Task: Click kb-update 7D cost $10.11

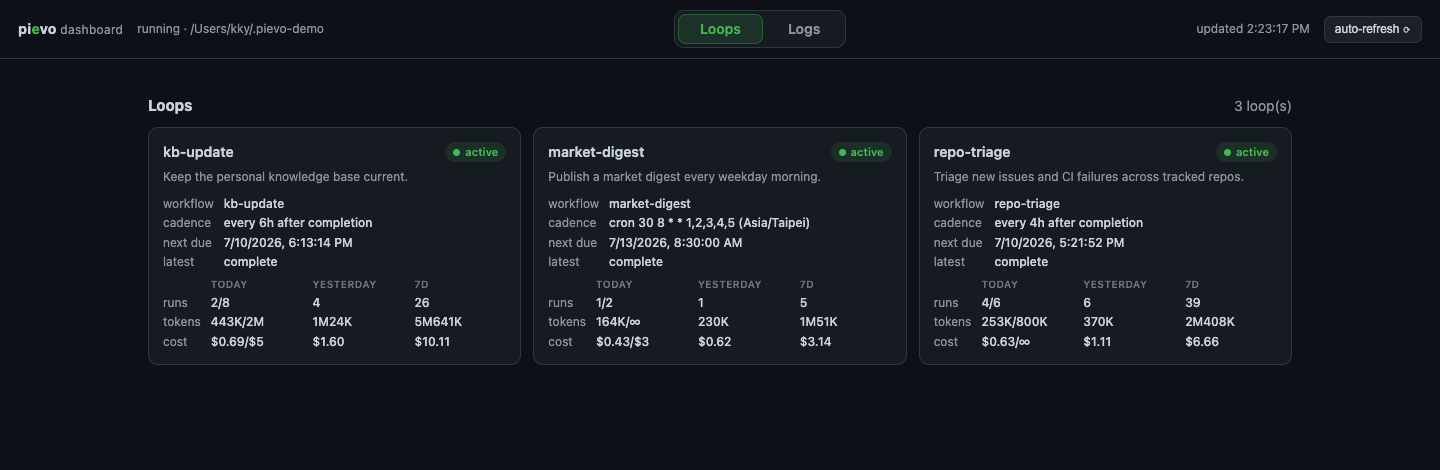Action: 432,341
